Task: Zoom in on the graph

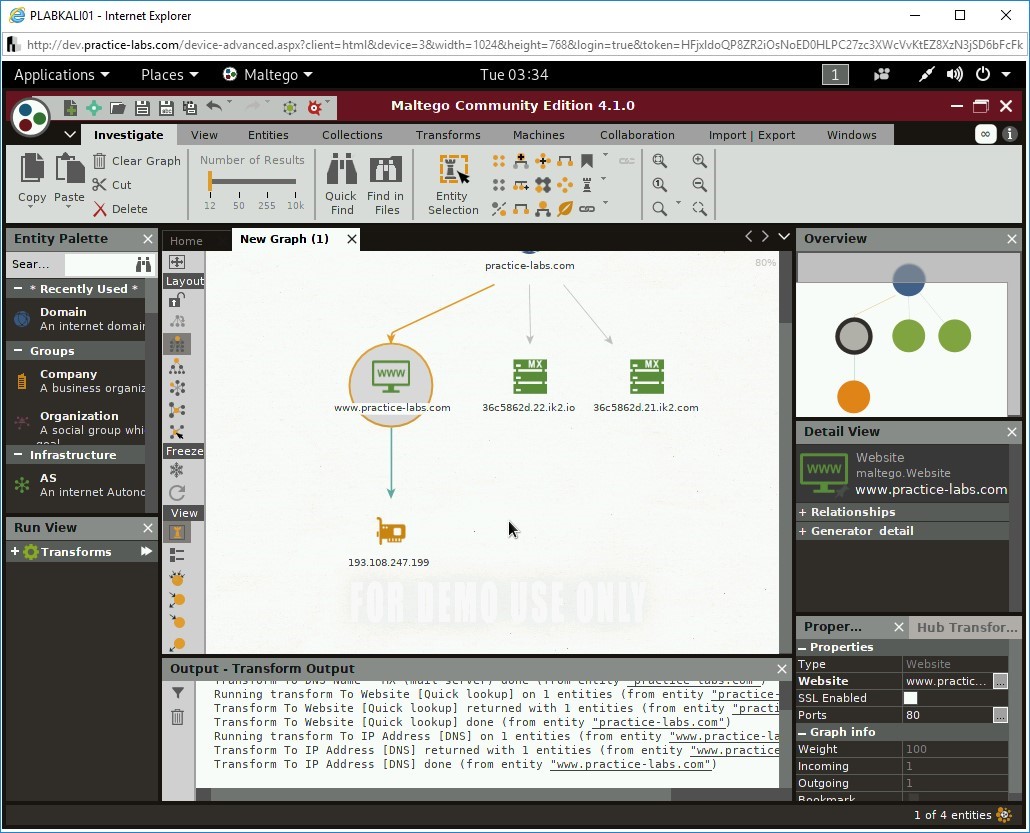Action: 699,160
